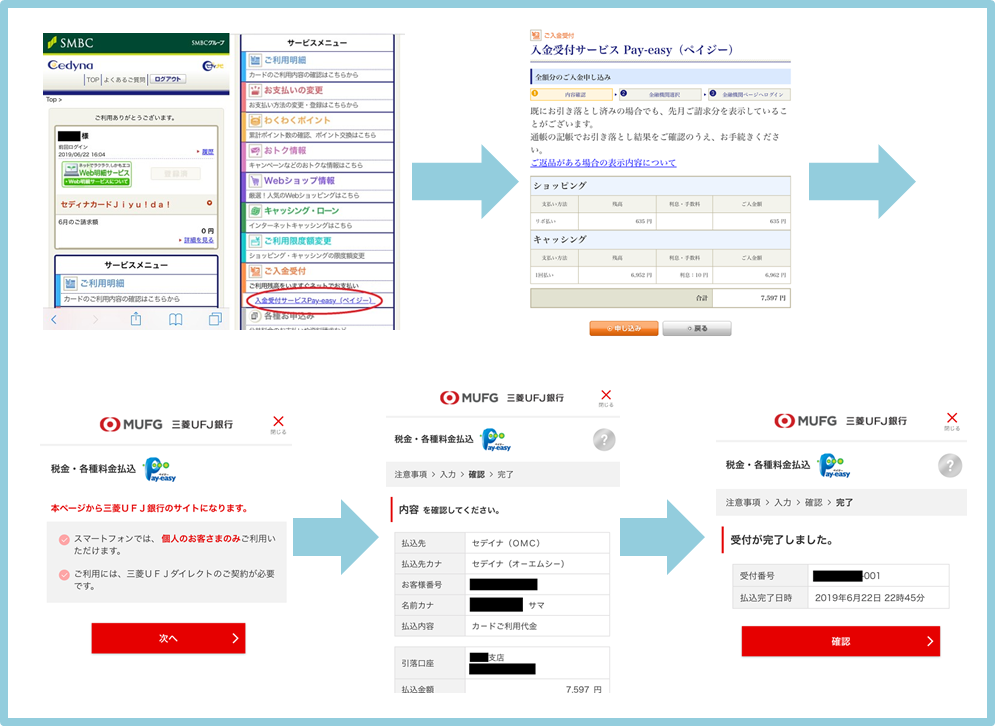Click the orange 申し込み button
This screenshot has width=995, height=726.
point(624,328)
